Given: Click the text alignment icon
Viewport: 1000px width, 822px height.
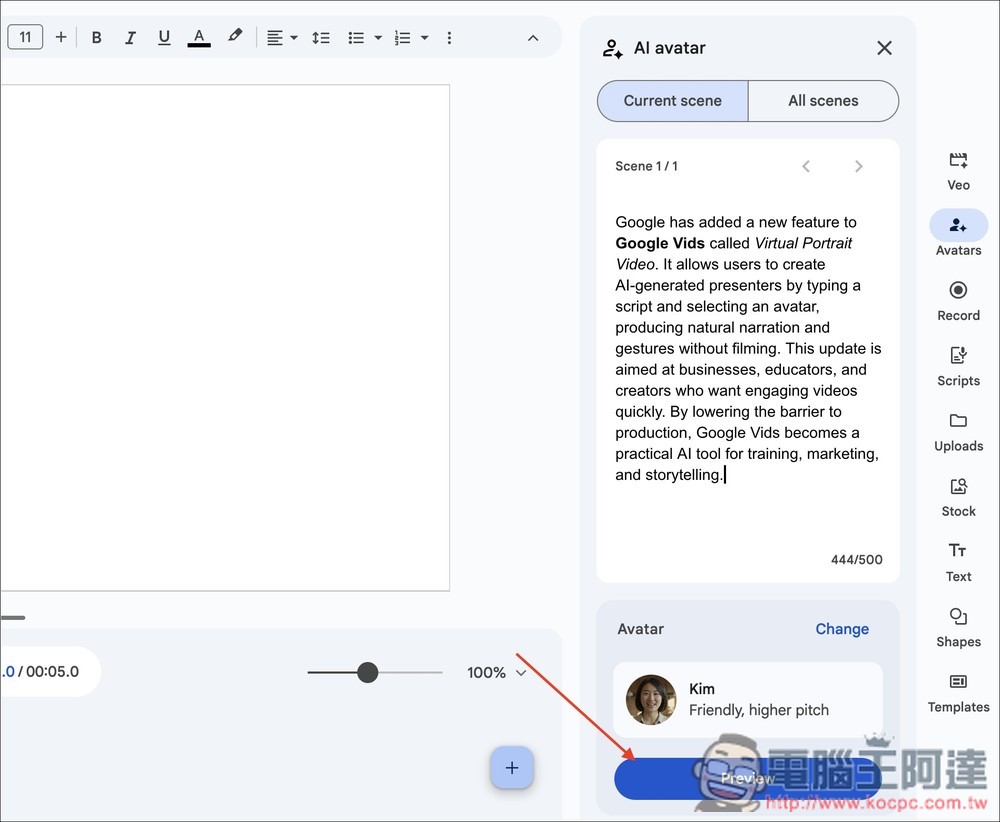Looking at the screenshot, I should [x=275, y=38].
